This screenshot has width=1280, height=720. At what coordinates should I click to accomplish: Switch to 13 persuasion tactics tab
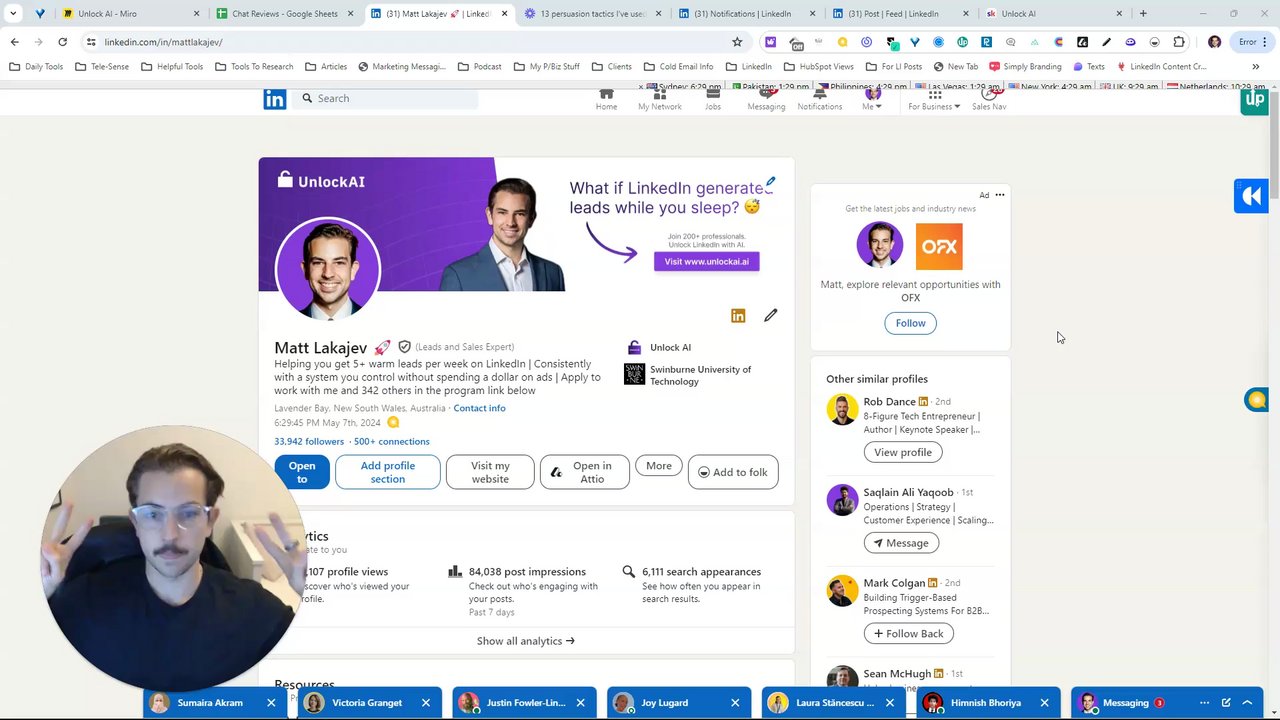592,14
